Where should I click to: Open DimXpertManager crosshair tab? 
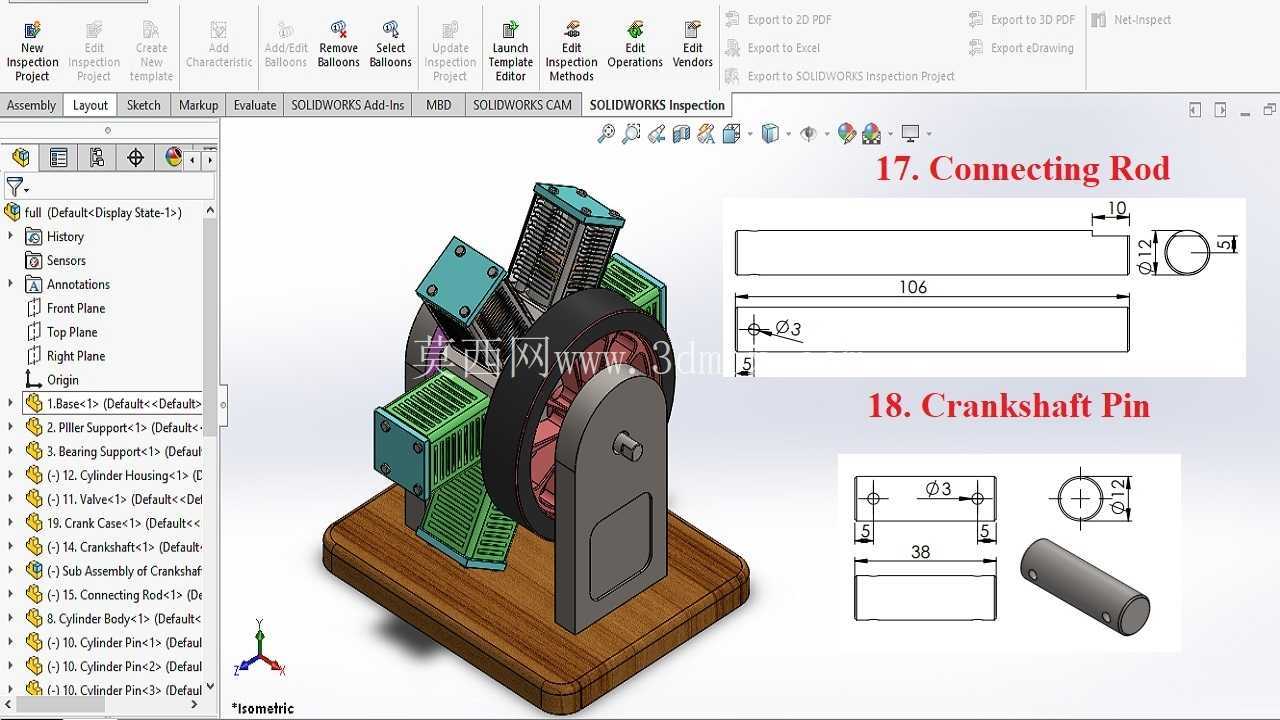pos(135,157)
